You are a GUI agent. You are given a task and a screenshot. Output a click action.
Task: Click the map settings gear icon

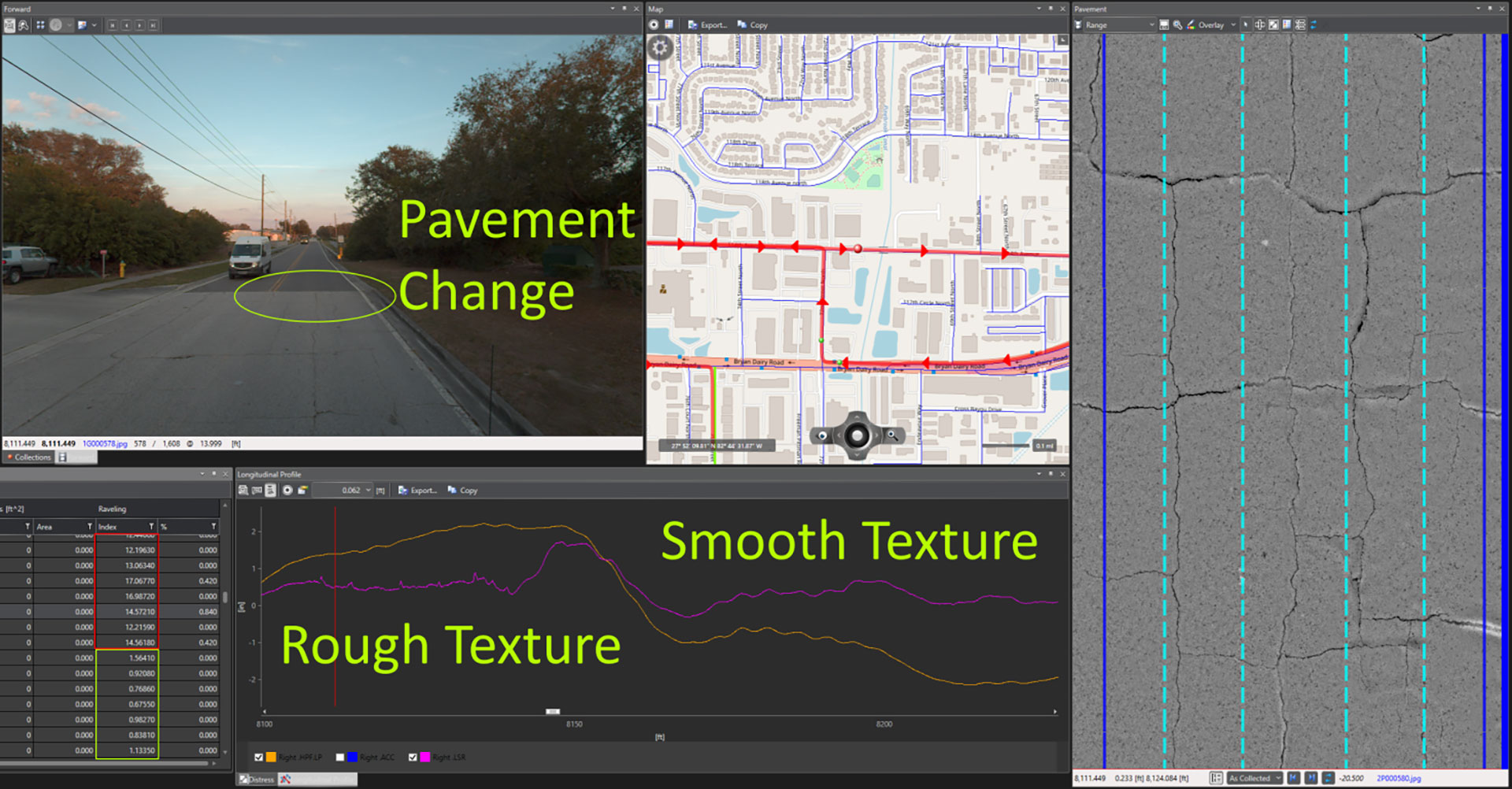click(660, 48)
